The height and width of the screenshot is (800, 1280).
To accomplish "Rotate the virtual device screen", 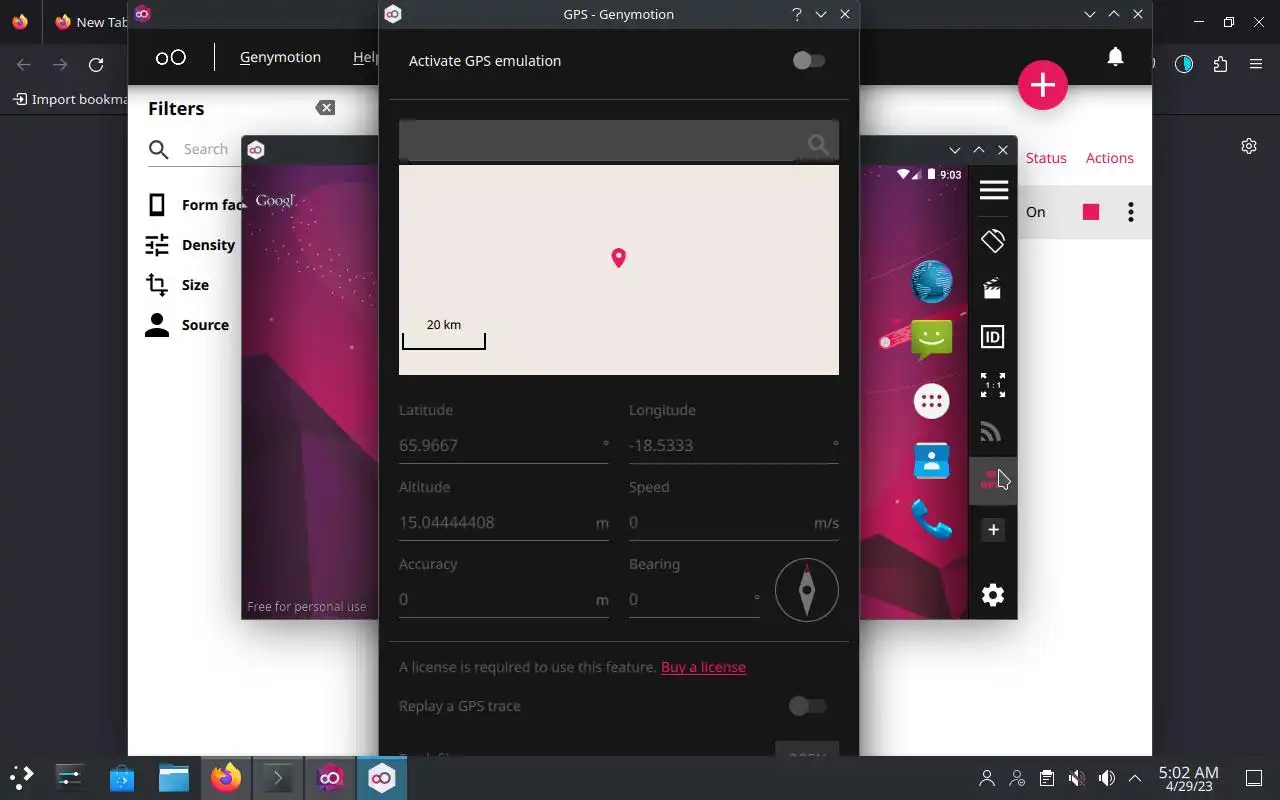I will click(993, 241).
